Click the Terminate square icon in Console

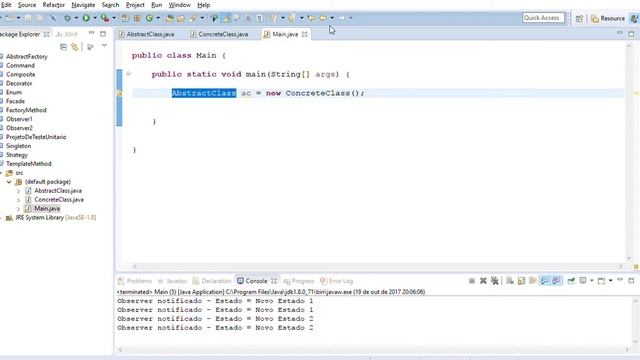pyautogui.click(x=471, y=281)
